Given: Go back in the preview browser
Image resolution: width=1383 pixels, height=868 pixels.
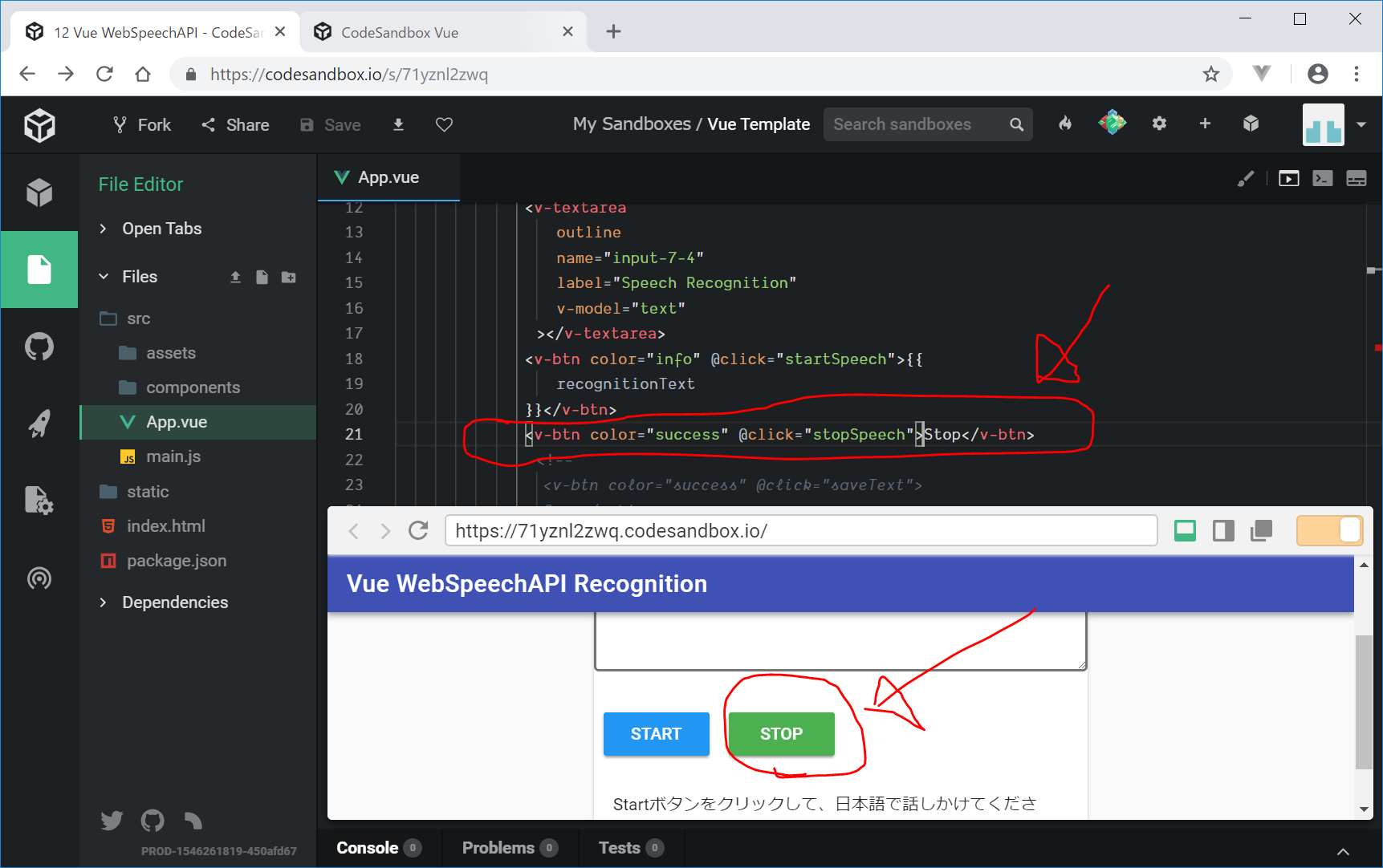Looking at the screenshot, I should [353, 531].
